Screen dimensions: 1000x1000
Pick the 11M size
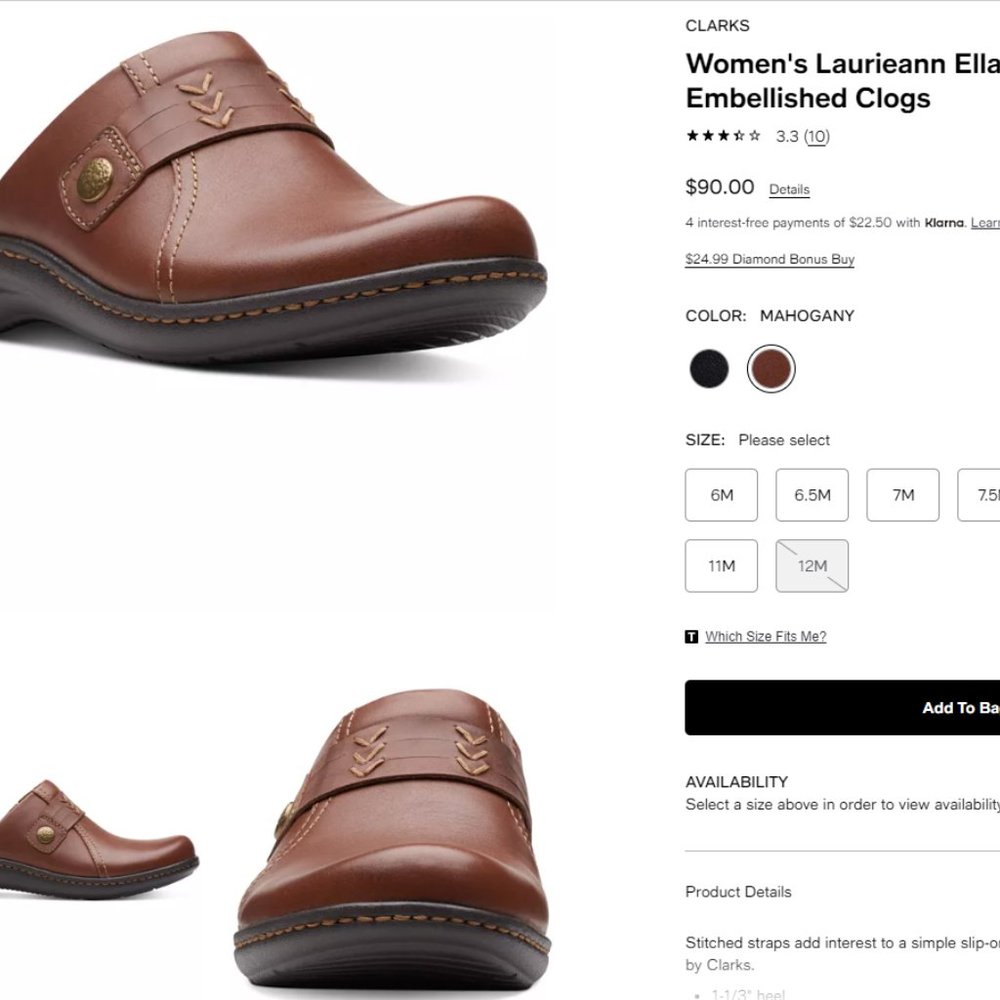click(x=721, y=566)
